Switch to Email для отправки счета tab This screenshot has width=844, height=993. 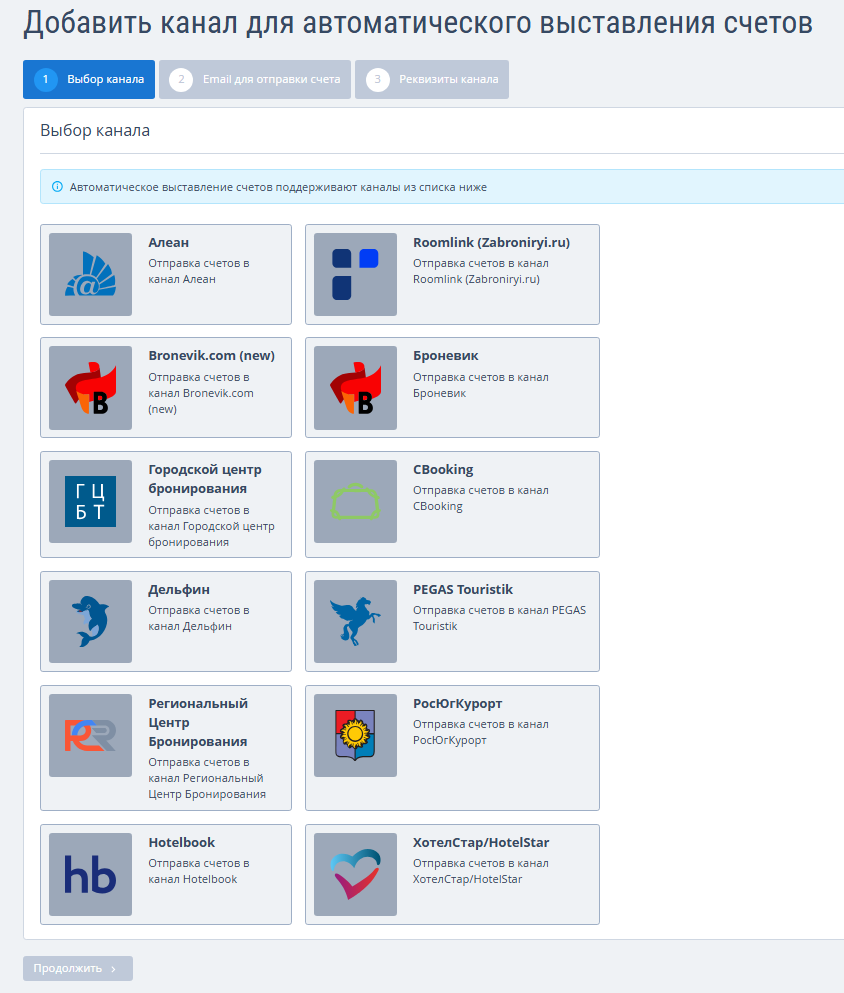[255, 79]
